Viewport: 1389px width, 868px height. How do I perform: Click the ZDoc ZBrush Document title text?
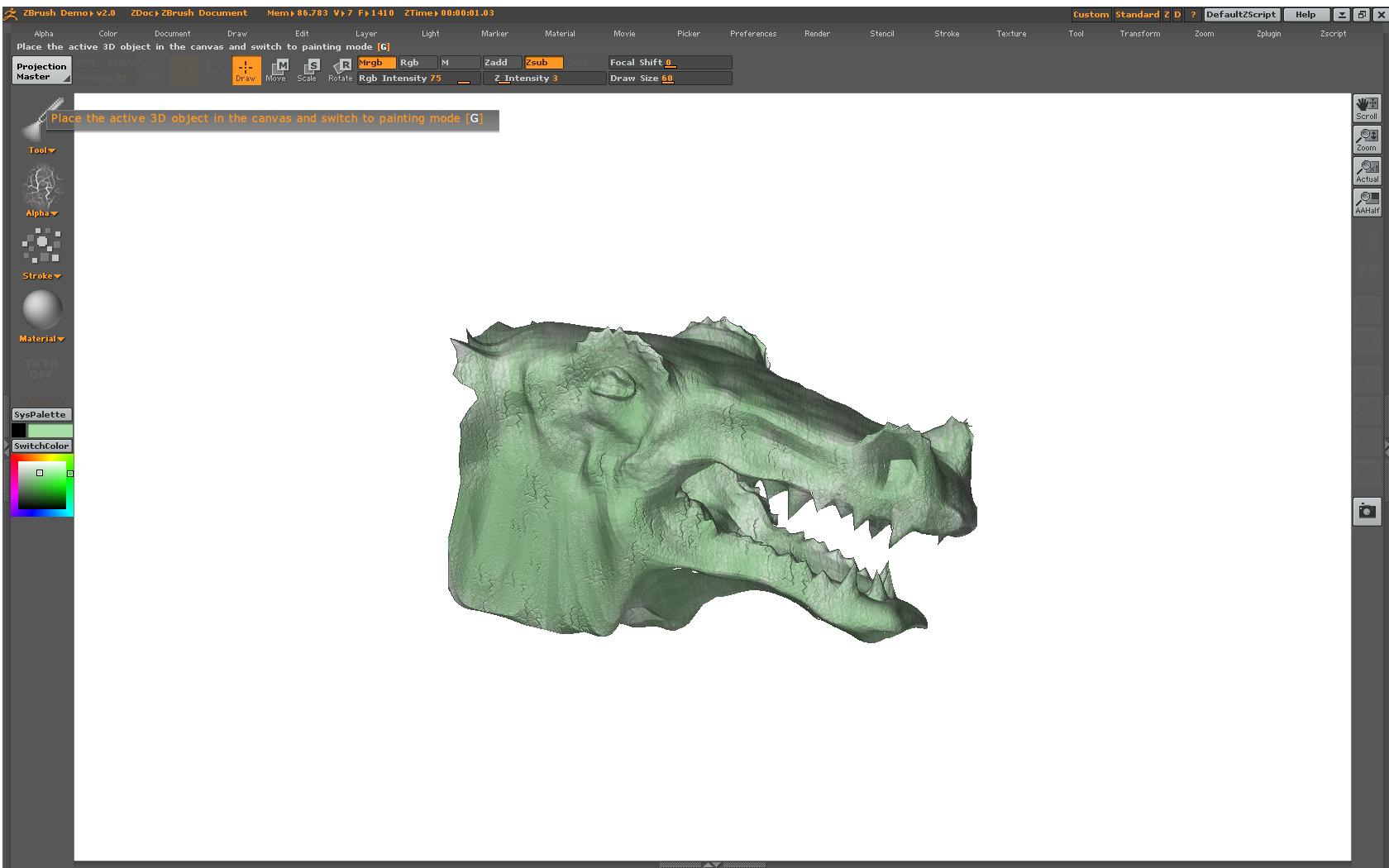click(x=189, y=13)
